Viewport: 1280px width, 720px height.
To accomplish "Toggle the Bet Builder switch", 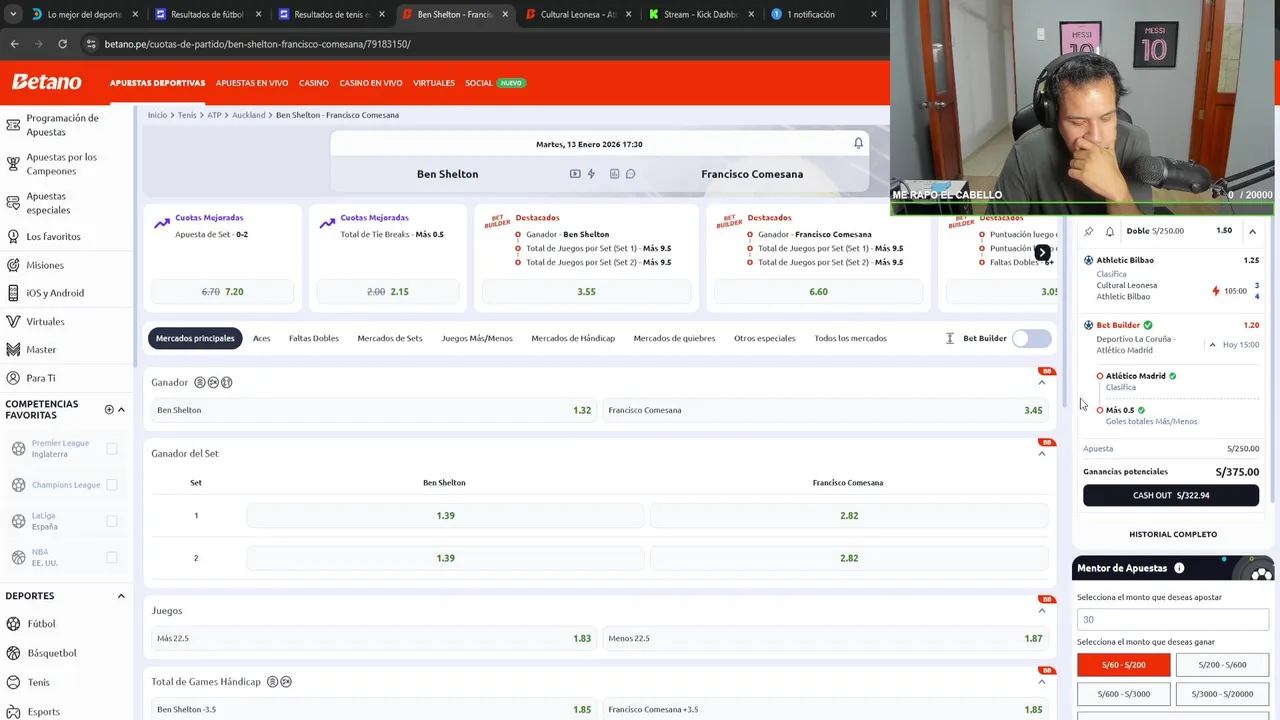I will pyautogui.click(x=1032, y=338).
